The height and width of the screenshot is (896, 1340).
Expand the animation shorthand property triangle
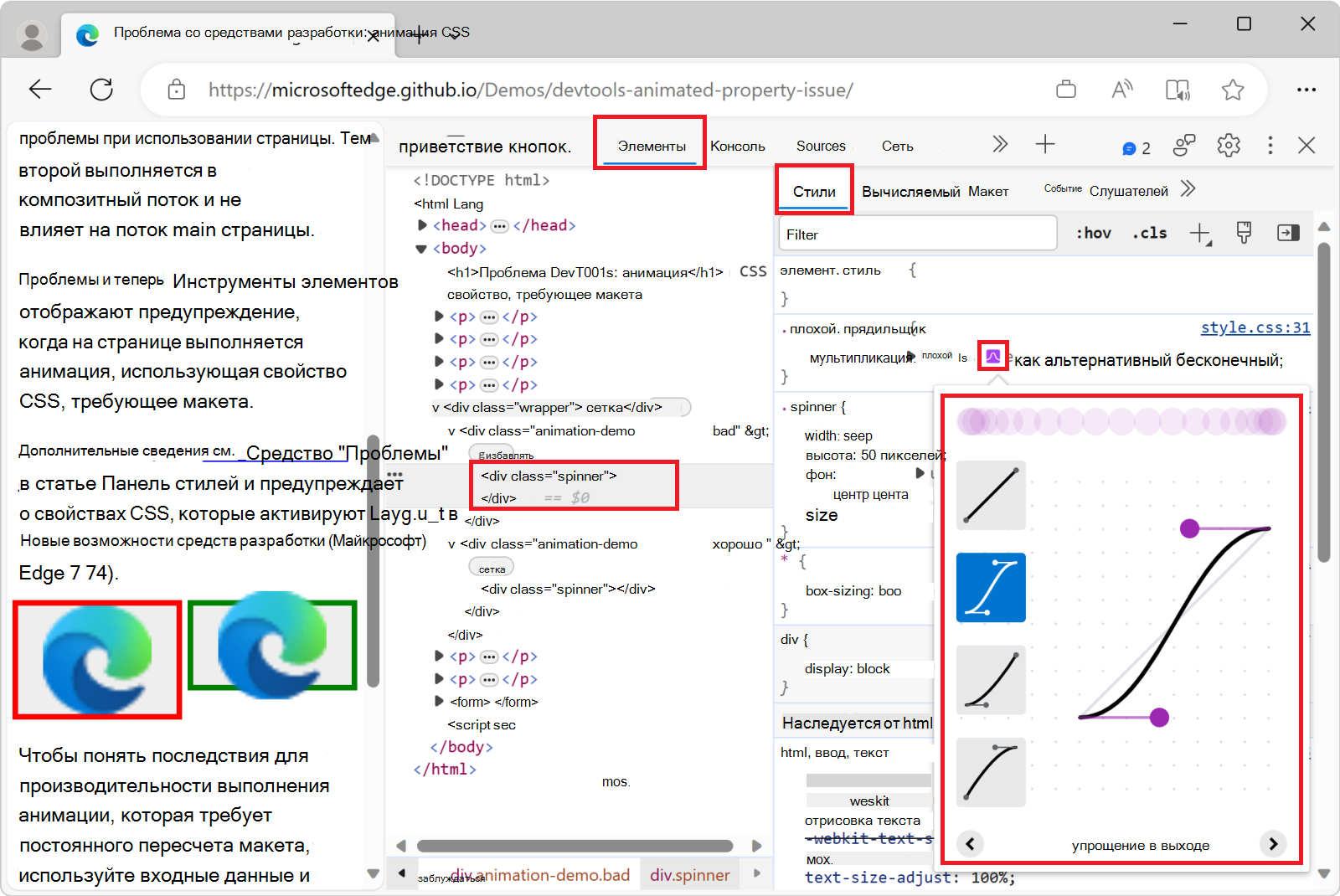click(x=910, y=356)
